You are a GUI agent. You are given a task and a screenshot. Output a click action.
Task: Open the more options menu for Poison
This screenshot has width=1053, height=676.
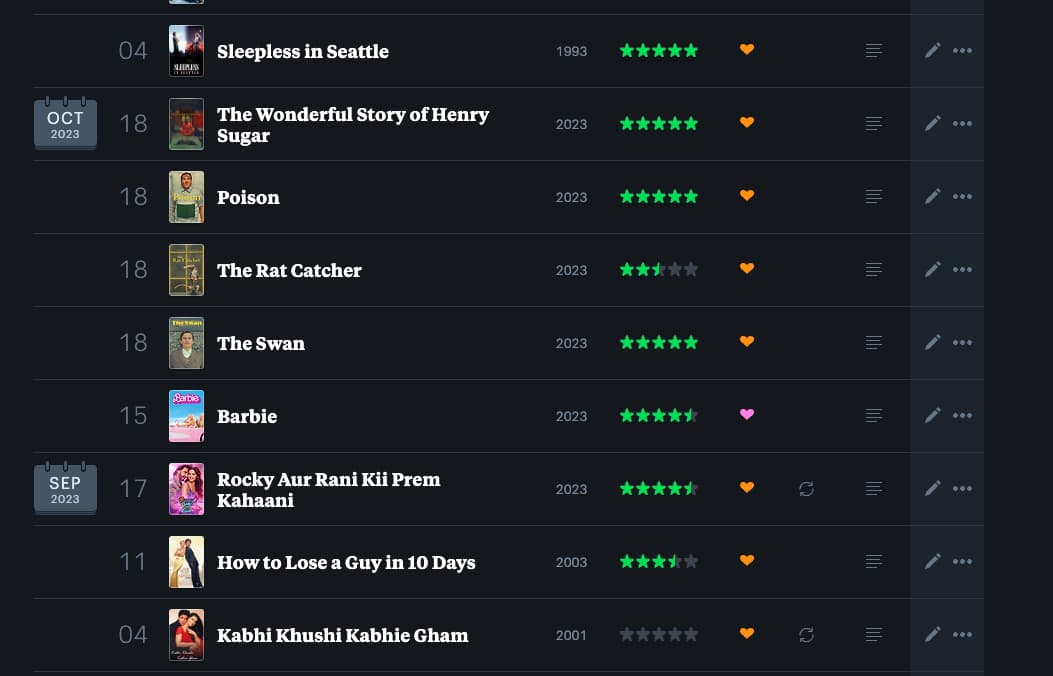(962, 196)
